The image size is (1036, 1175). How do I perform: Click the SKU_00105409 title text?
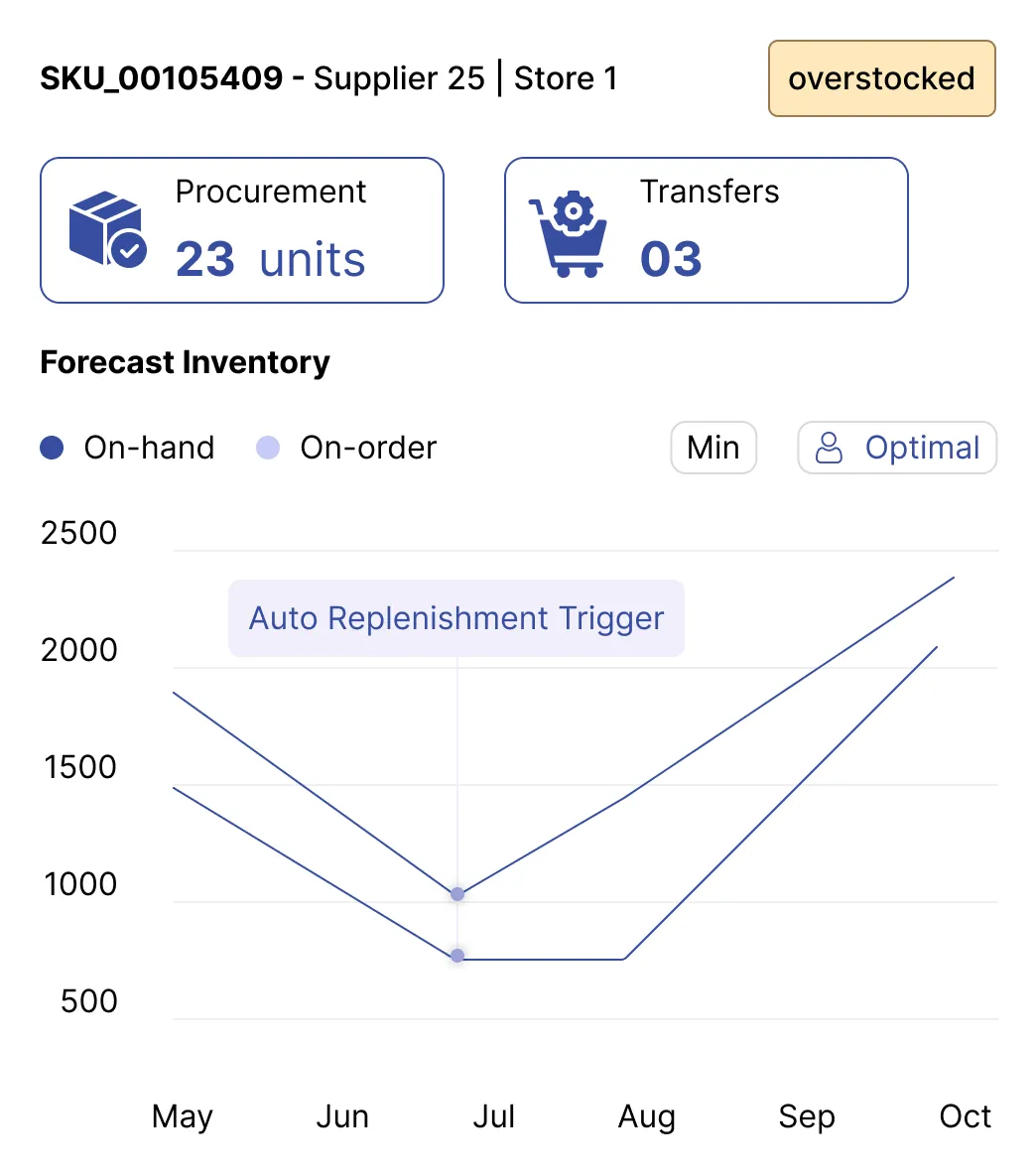tap(161, 78)
